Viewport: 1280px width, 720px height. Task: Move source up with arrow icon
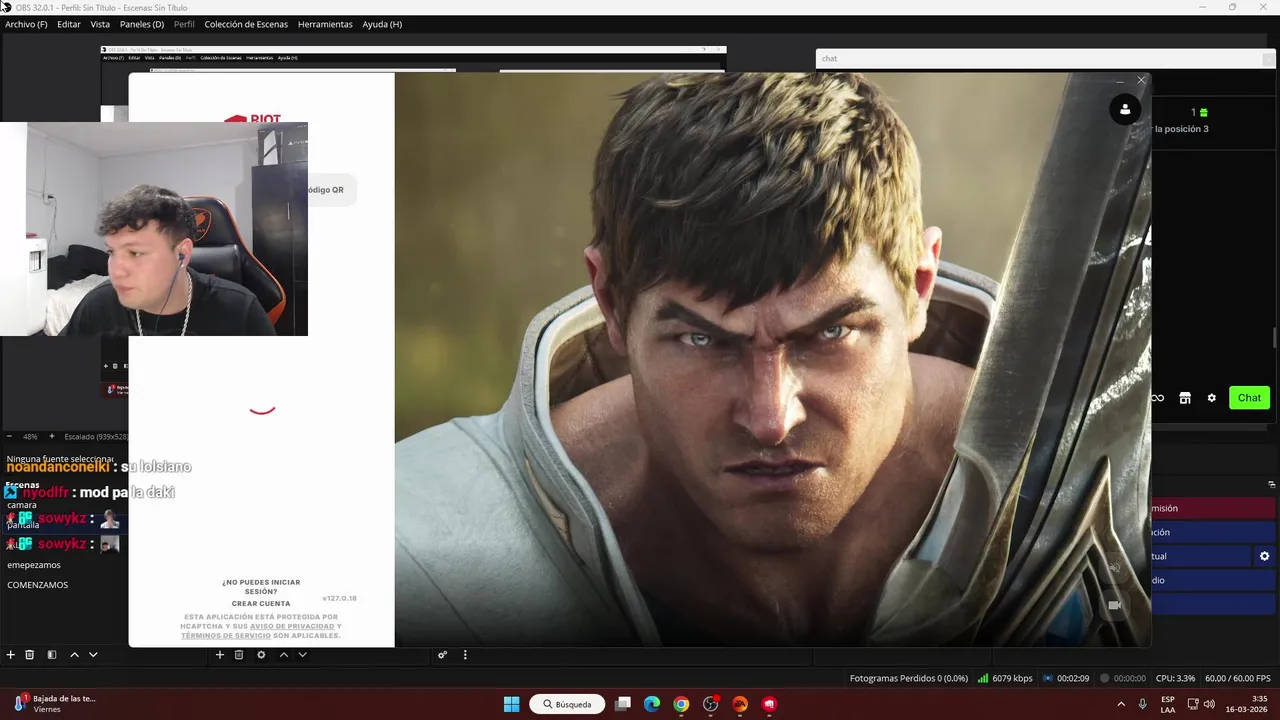[284, 655]
